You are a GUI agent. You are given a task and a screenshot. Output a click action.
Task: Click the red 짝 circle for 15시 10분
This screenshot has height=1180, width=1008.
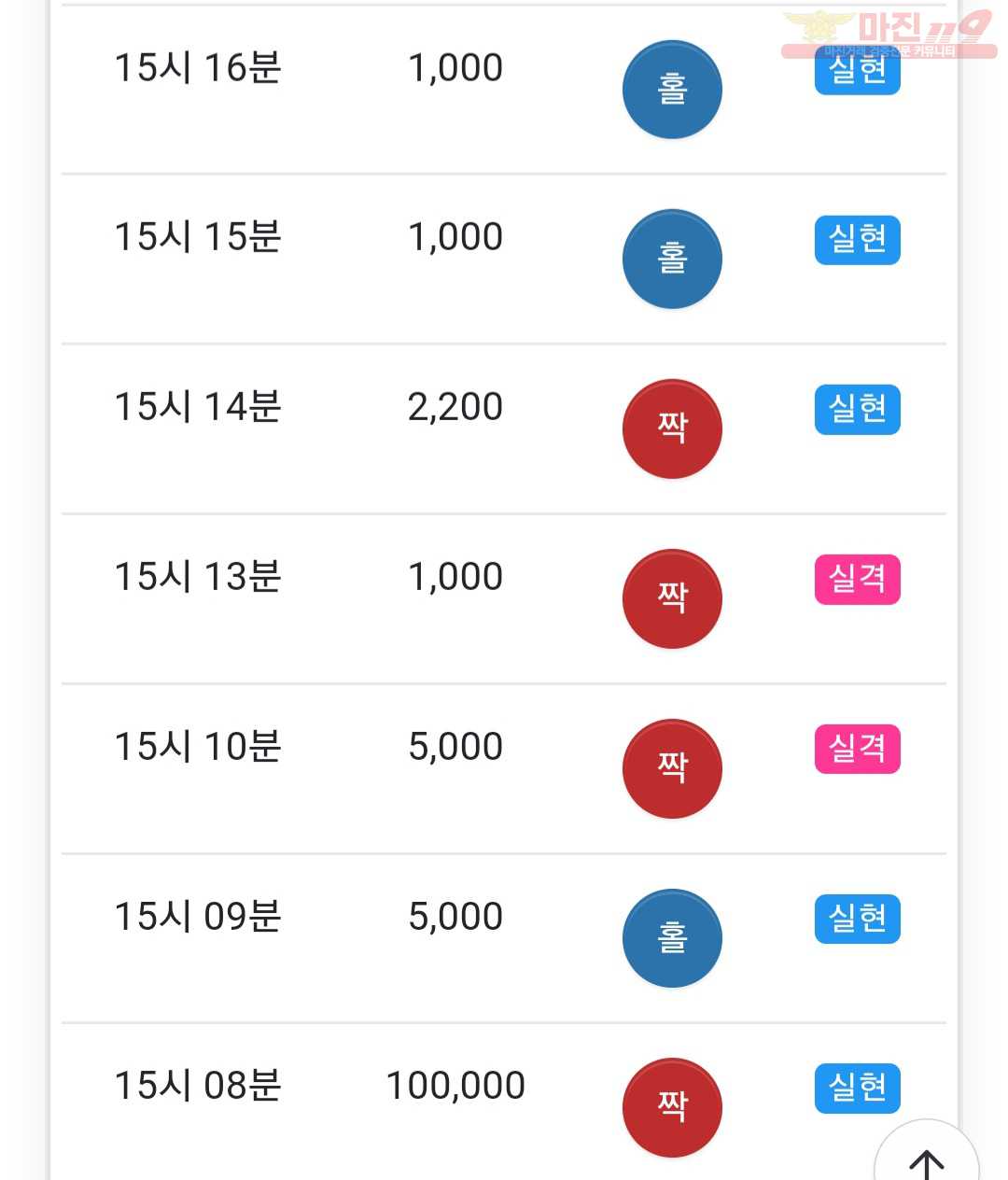point(672,768)
